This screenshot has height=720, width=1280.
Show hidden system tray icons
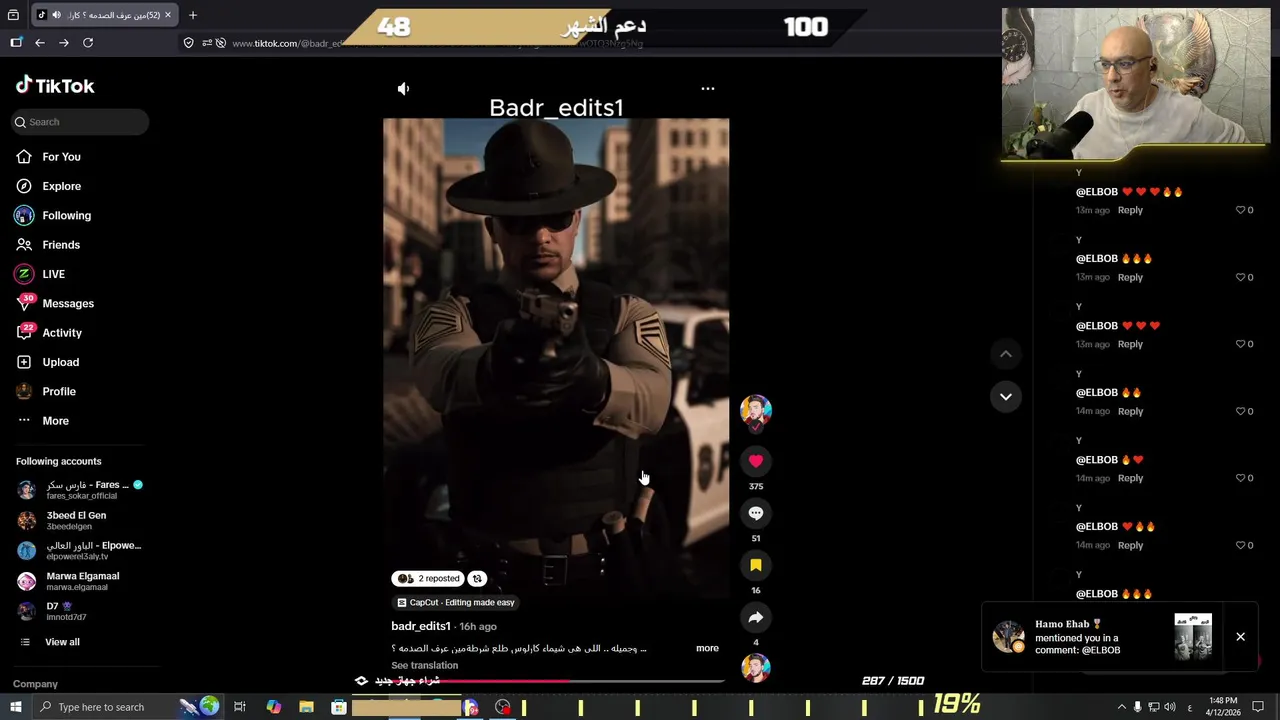tap(1121, 707)
